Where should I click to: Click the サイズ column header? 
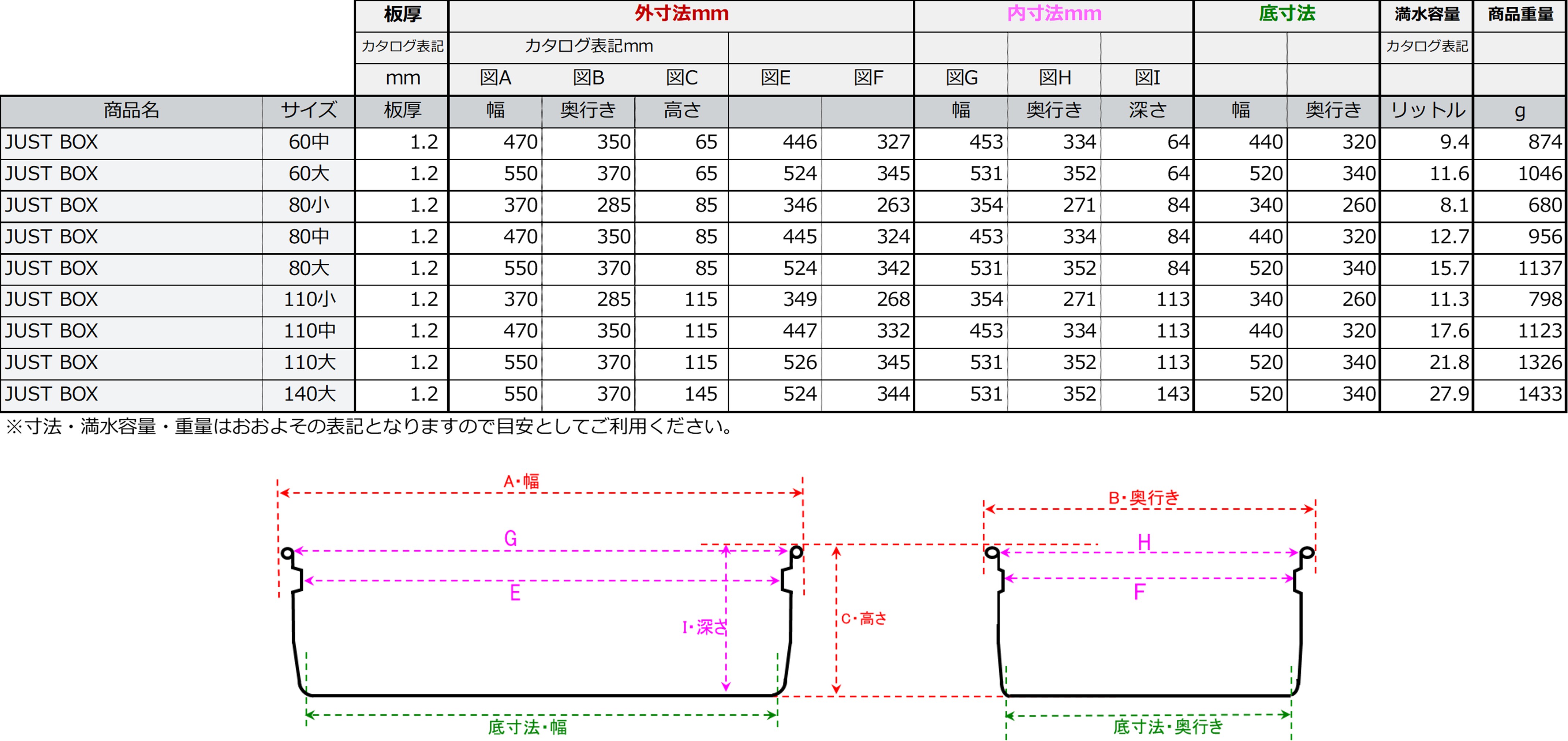click(309, 110)
